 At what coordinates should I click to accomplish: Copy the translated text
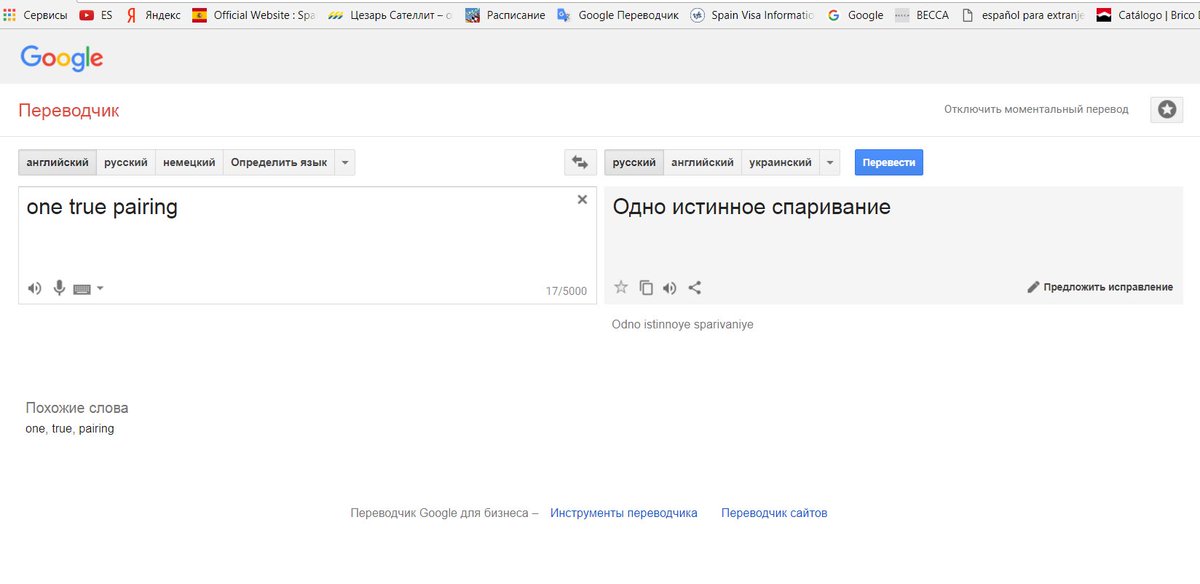[646, 287]
